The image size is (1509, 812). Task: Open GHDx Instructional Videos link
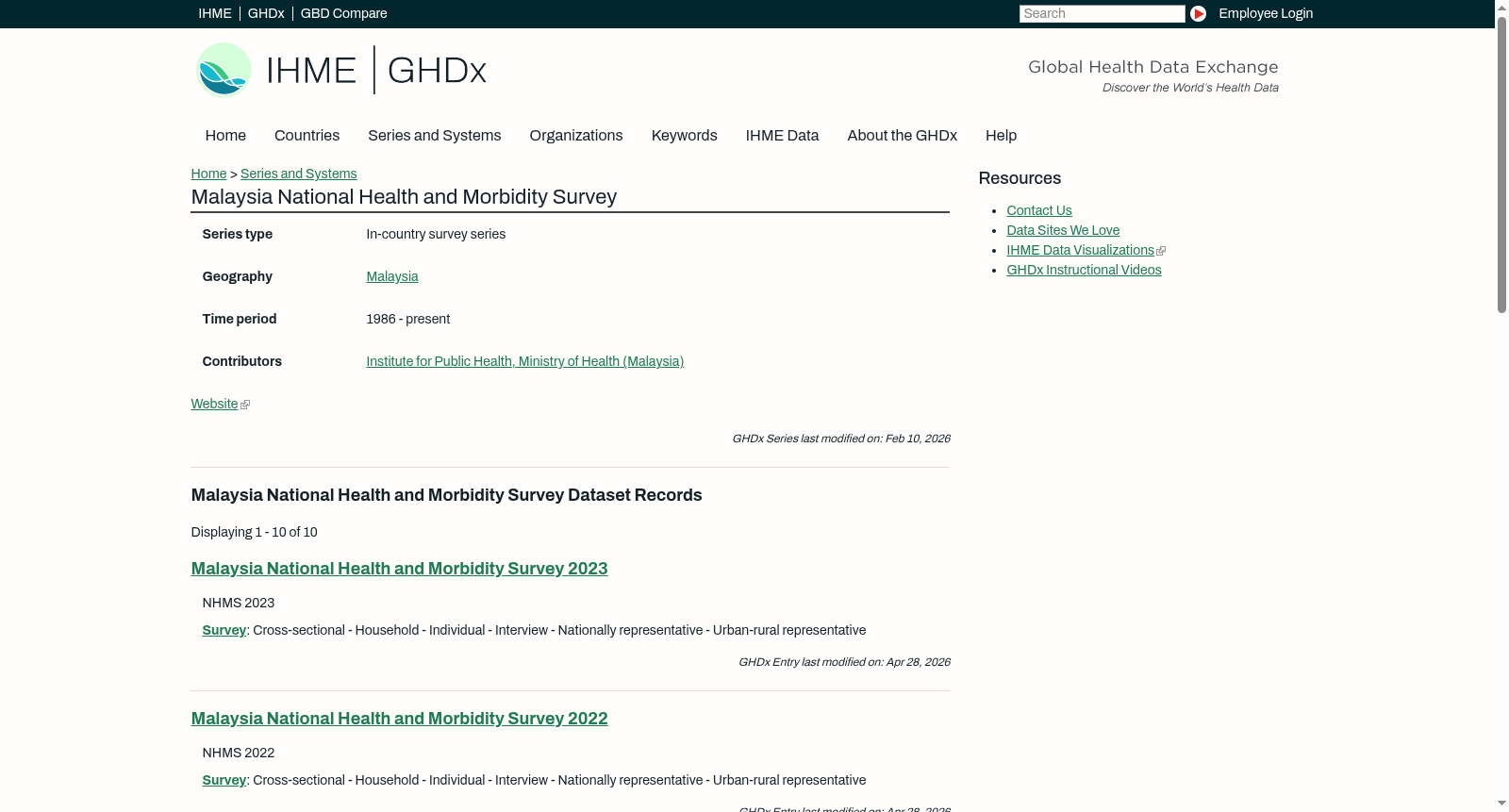pos(1084,270)
